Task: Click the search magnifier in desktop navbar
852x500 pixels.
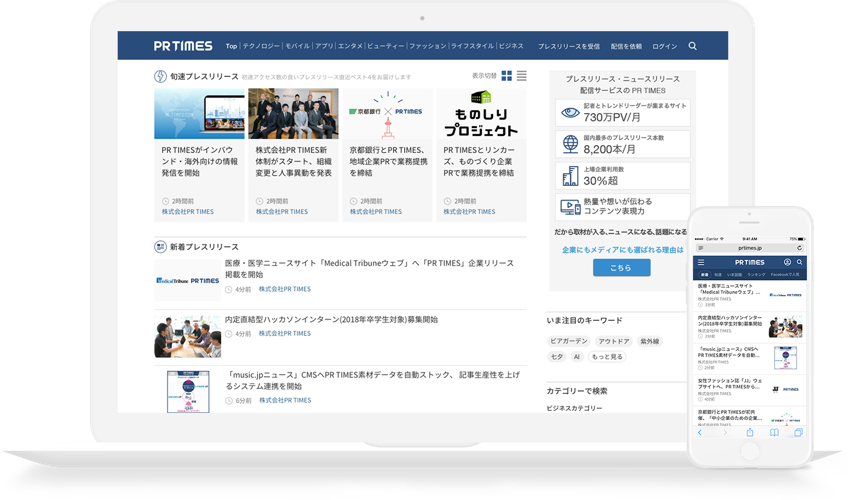Action: click(x=692, y=46)
